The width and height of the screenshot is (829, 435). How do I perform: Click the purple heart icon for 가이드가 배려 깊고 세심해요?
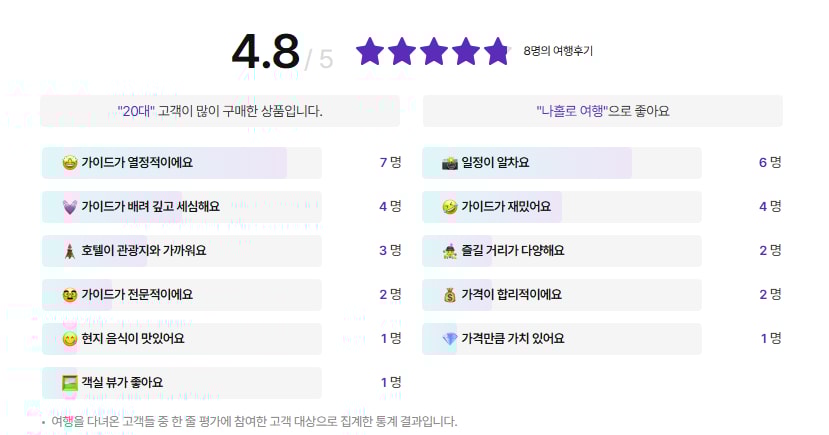point(70,207)
